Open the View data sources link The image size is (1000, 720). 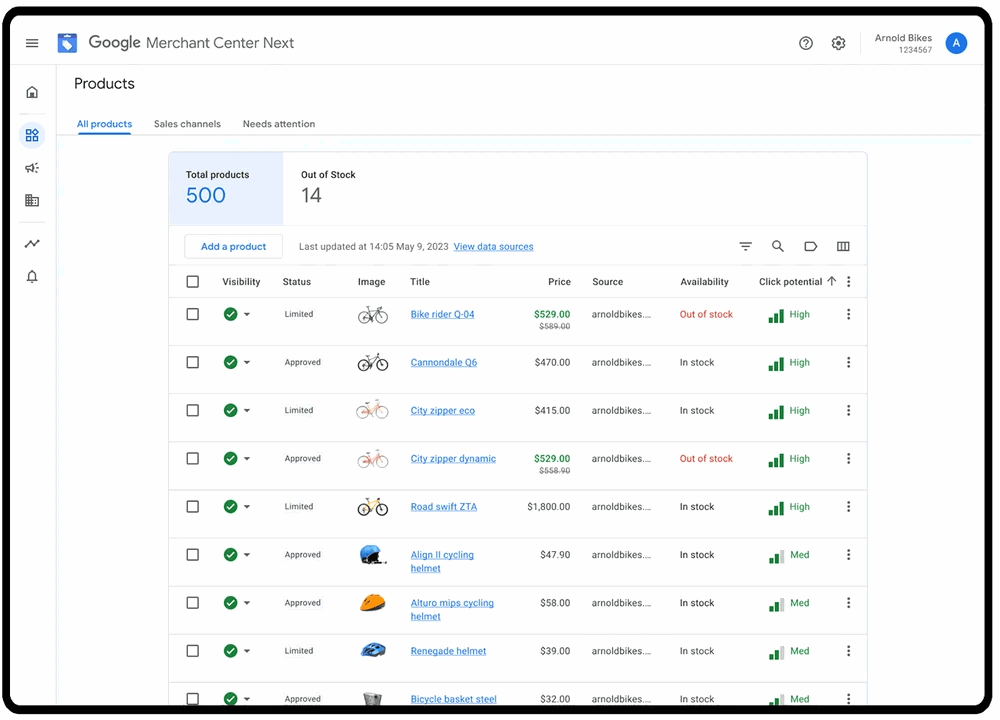pos(493,246)
